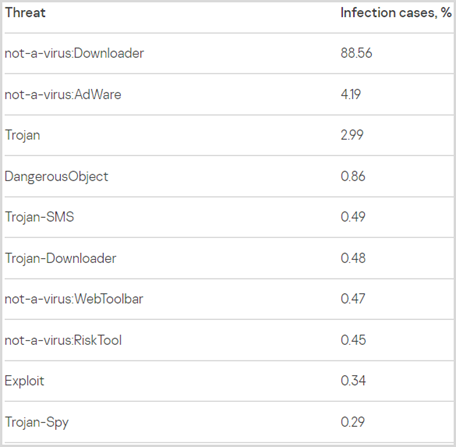The width and height of the screenshot is (456, 447).
Task: Click the 0.47 percentage cell
Action: tap(353, 299)
